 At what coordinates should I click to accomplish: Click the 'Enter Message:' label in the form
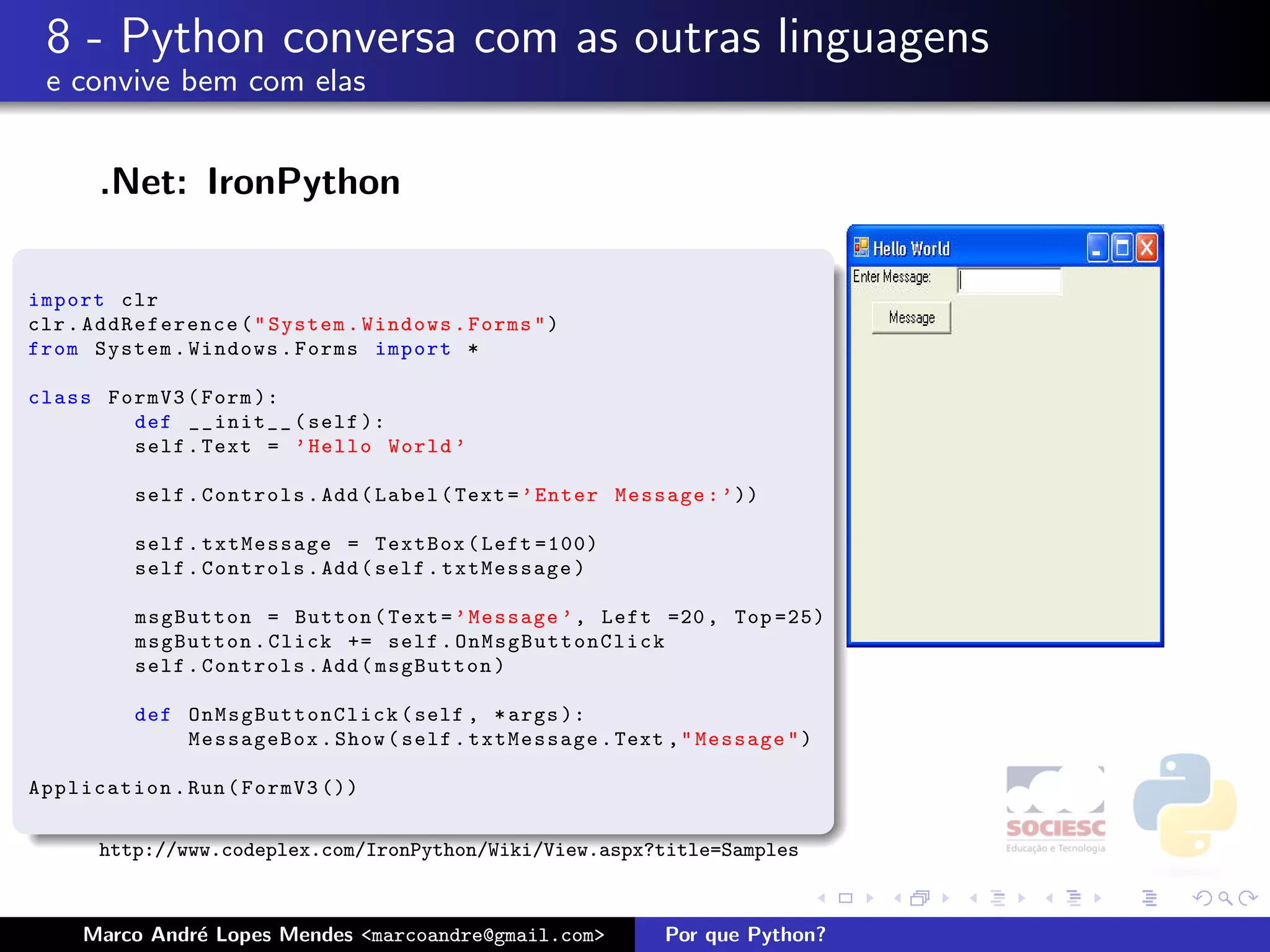(x=892, y=276)
